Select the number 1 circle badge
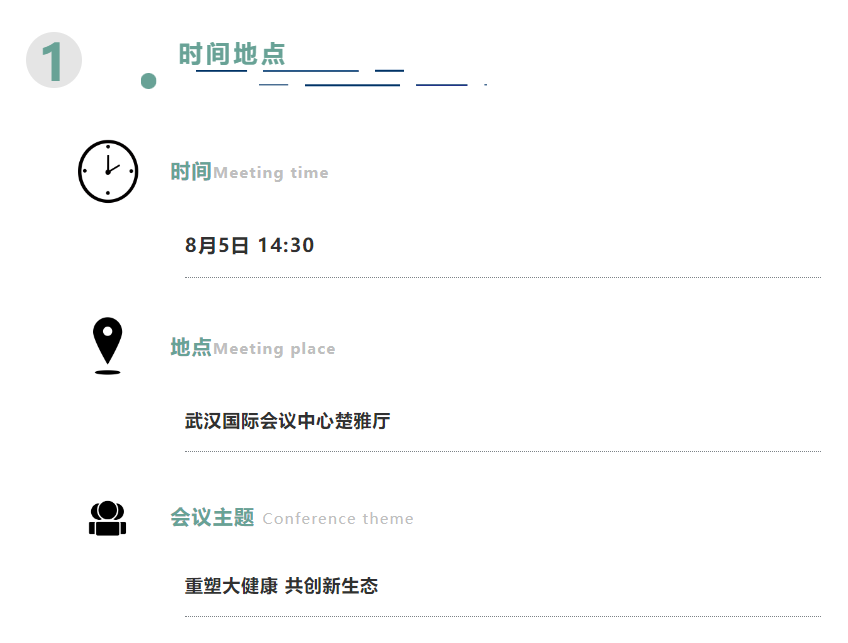 (x=54, y=60)
